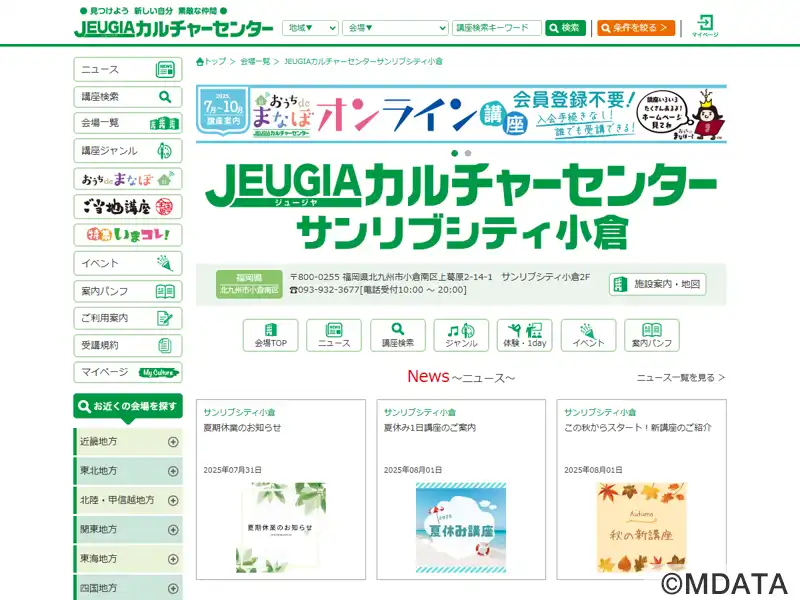
Task: Open ニュース in the left sidebar
Action: (x=128, y=69)
